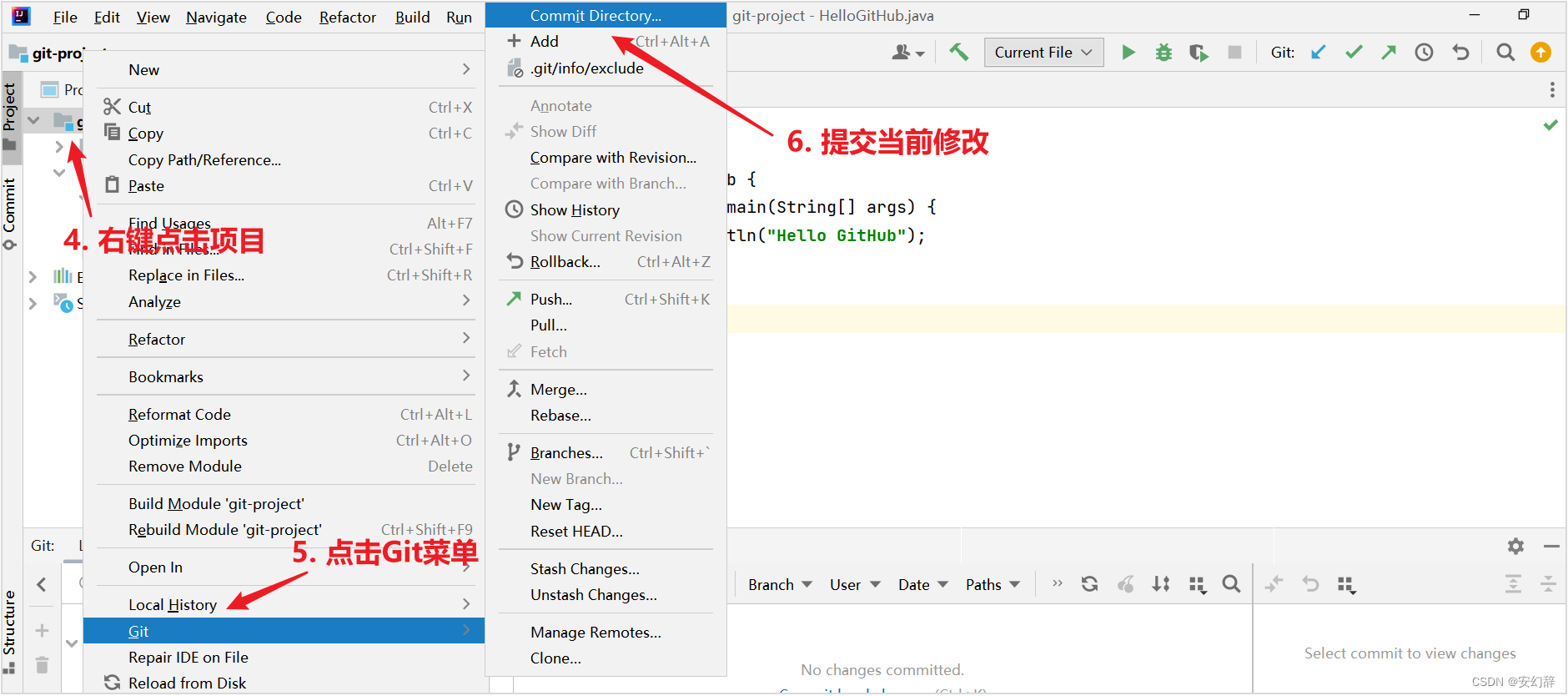Expand the New submenu
The image size is (1568, 696).
pyautogui.click(x=284, y=70)
